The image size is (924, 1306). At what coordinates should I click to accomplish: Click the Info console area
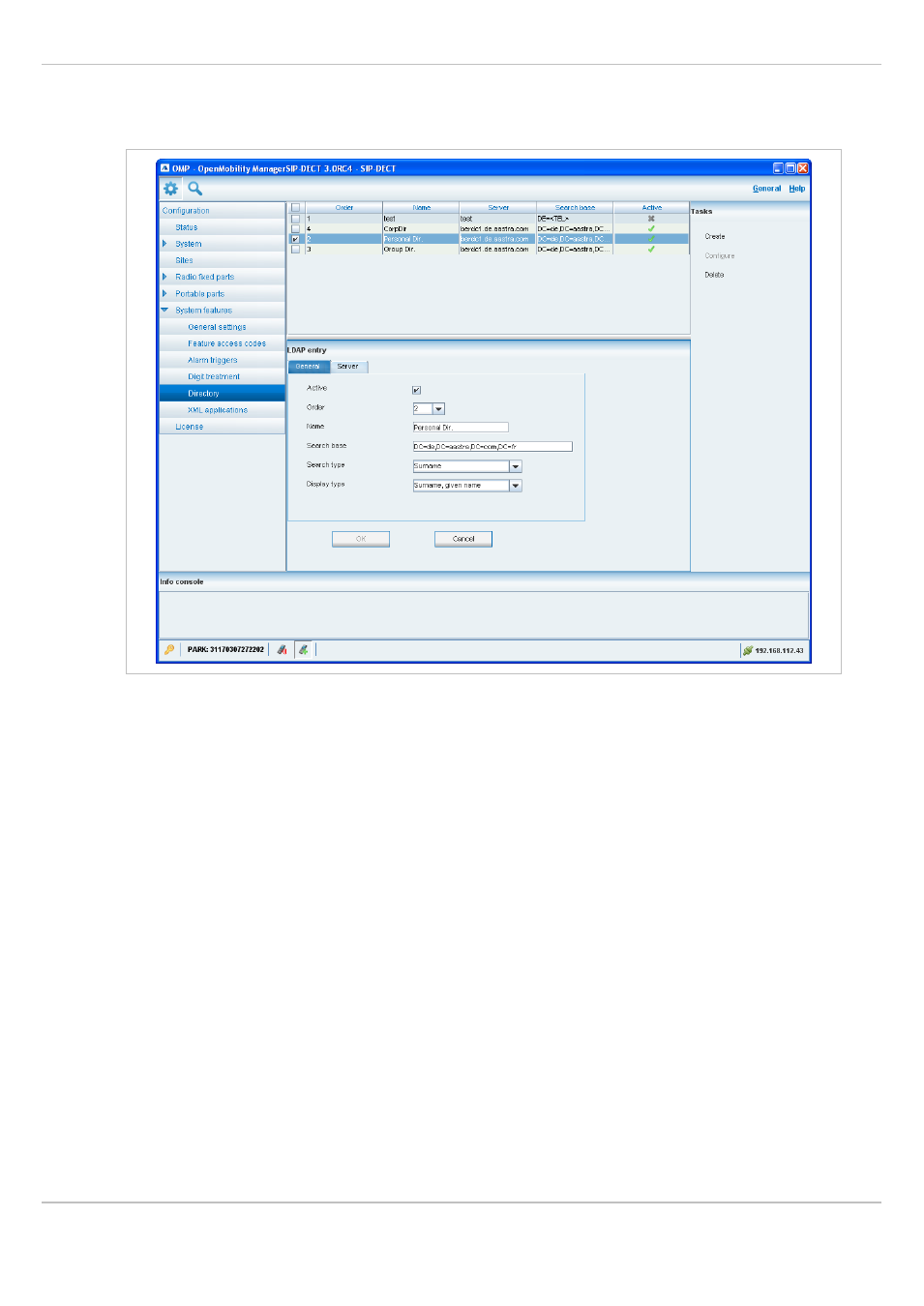(x=483, y=613)
